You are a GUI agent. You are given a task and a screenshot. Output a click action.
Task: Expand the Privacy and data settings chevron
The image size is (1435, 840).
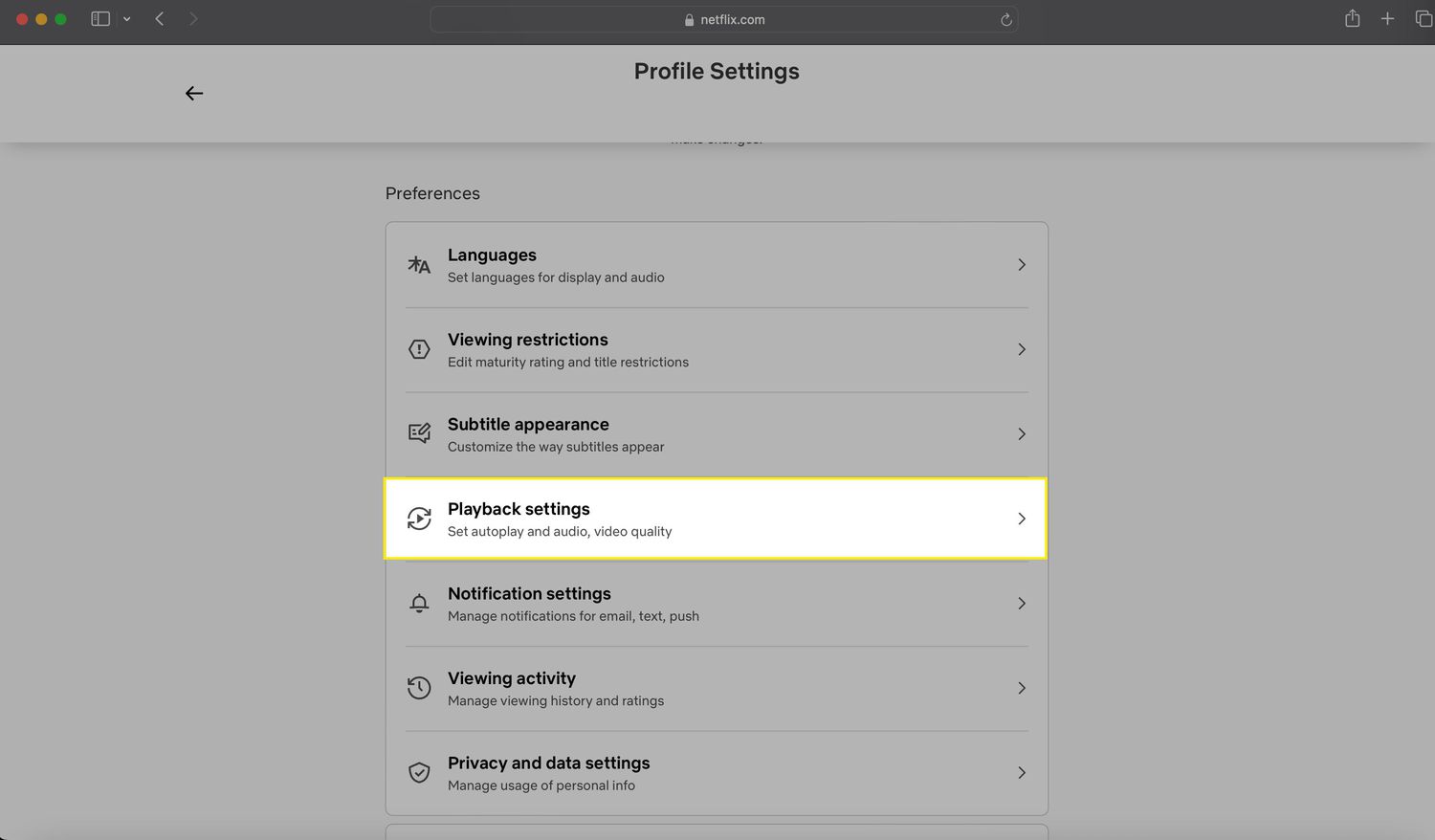point(1021,772)
